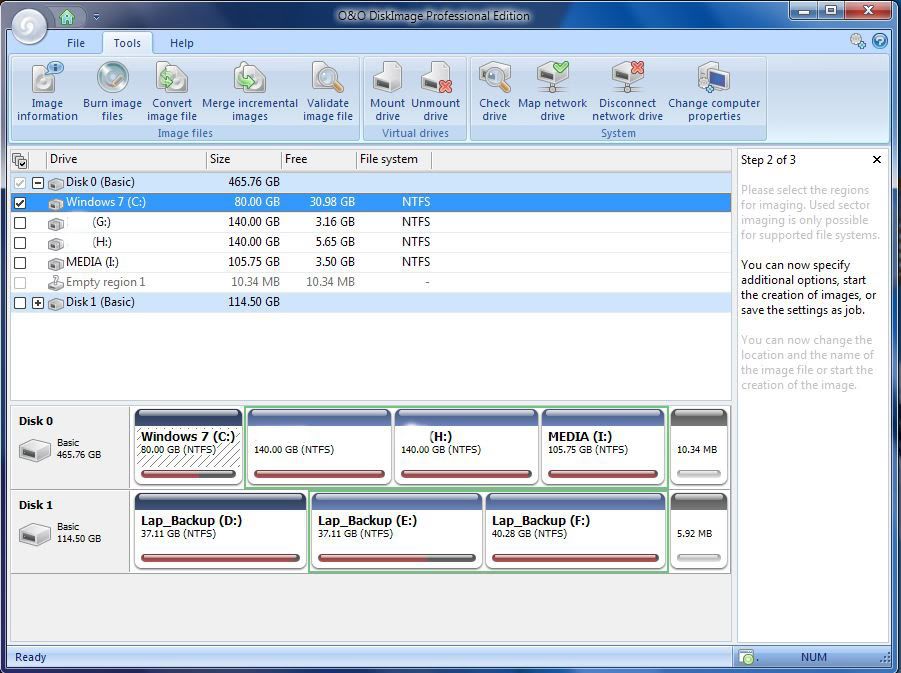
Task: Open Merge incremental images
Action: pos(249,92)
